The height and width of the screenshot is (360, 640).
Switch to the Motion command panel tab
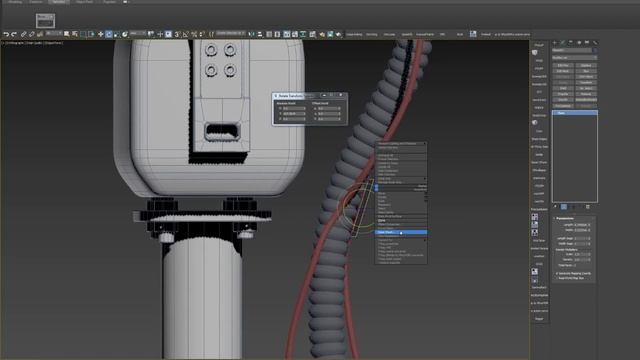click(579, 42)
